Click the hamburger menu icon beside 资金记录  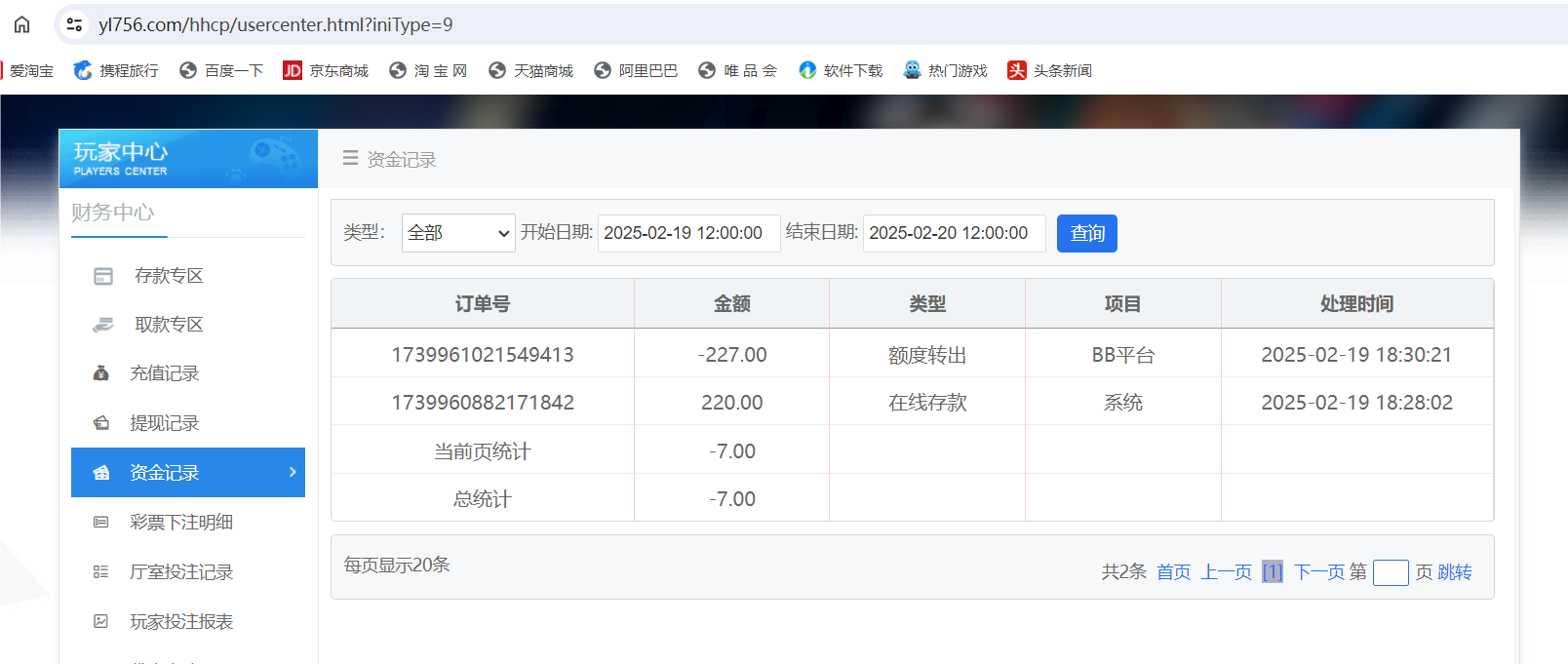[x=350, y=158]
